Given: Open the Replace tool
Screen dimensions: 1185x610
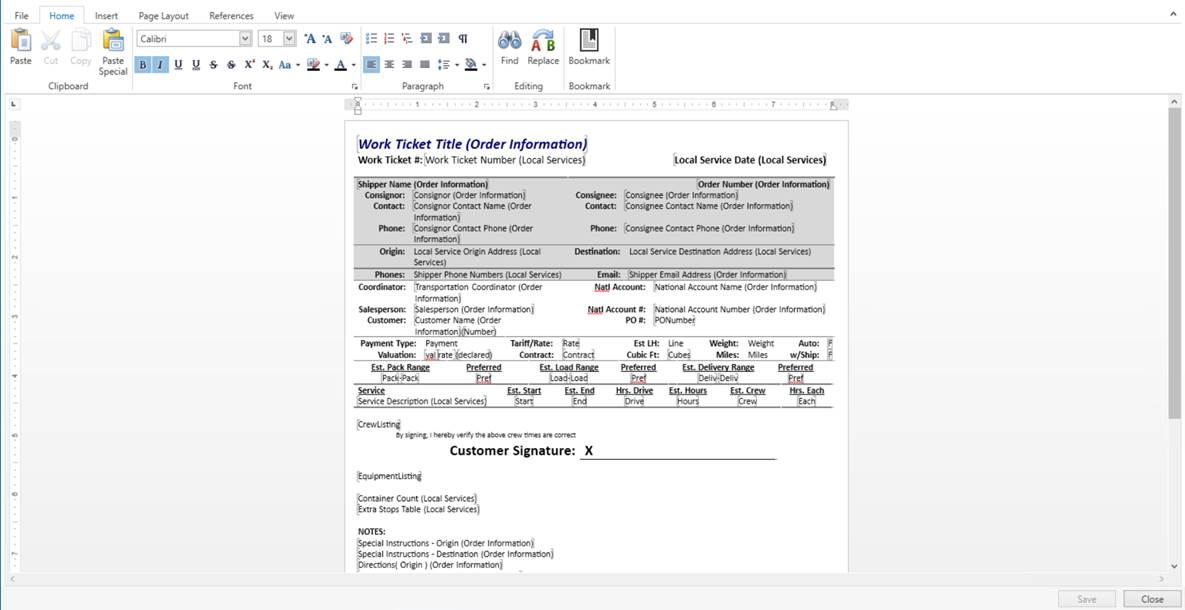Looking at the screenshot, I should [543, 46].
